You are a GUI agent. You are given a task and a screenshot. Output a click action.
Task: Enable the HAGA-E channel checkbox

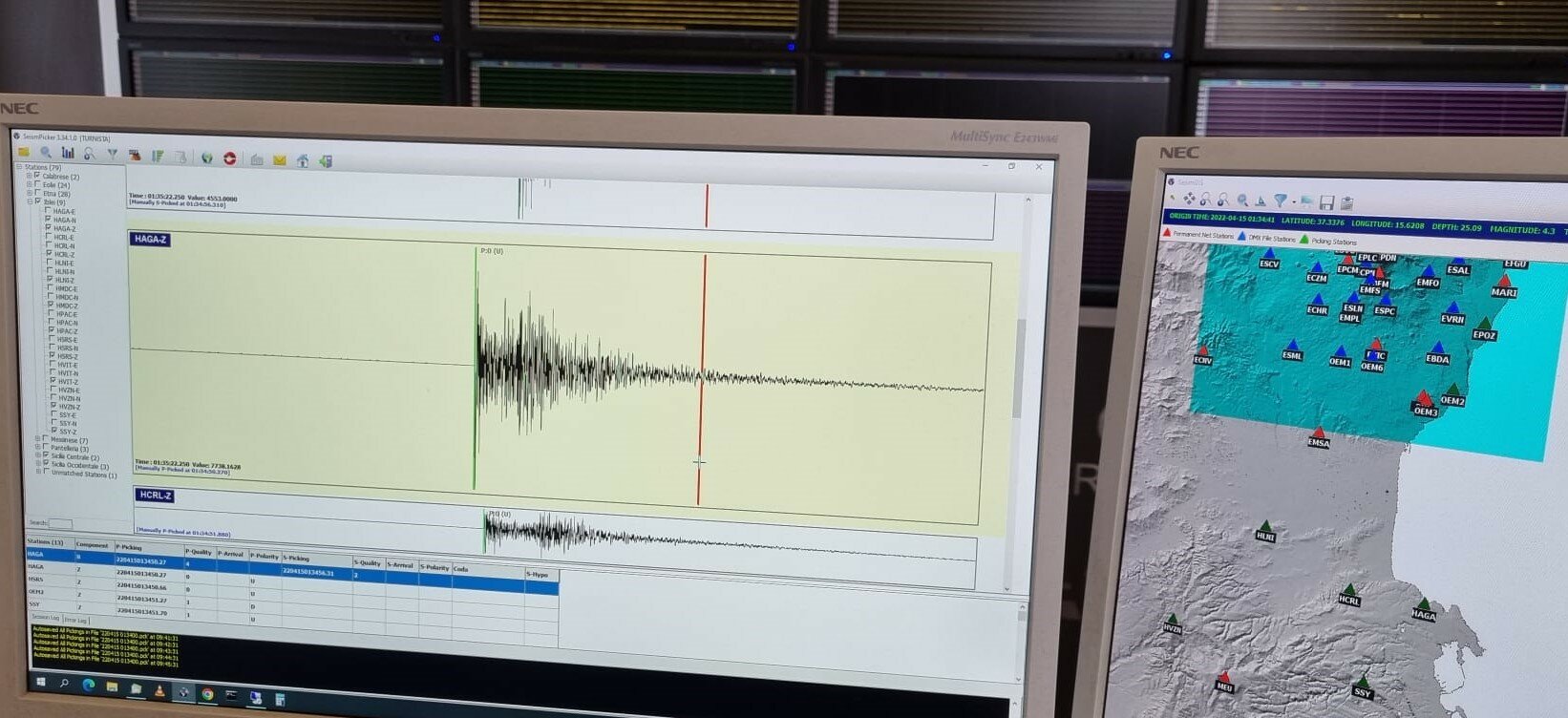click(x=49, y=211)
